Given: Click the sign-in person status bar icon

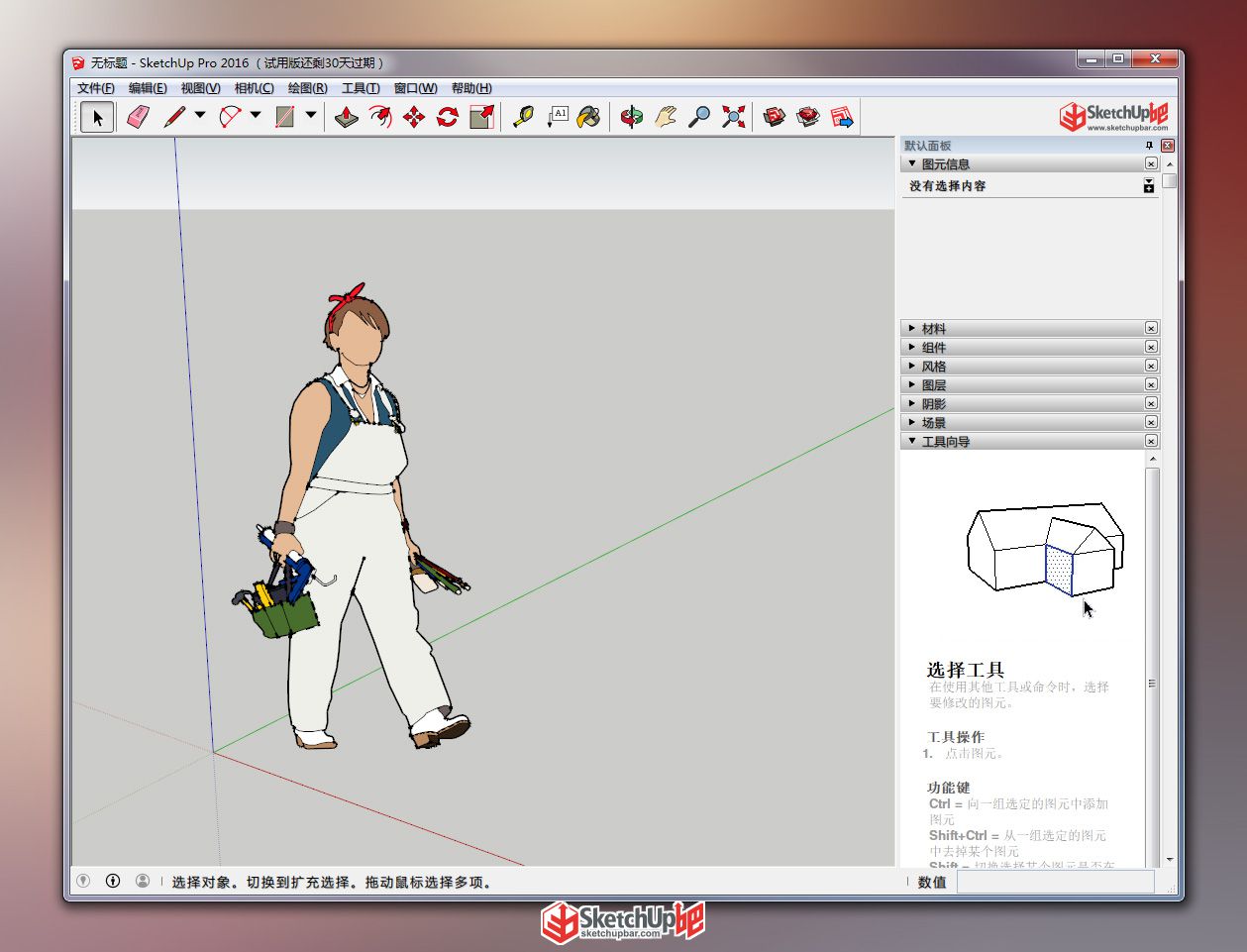Looking at the screenshot, I should click(143, 881).
